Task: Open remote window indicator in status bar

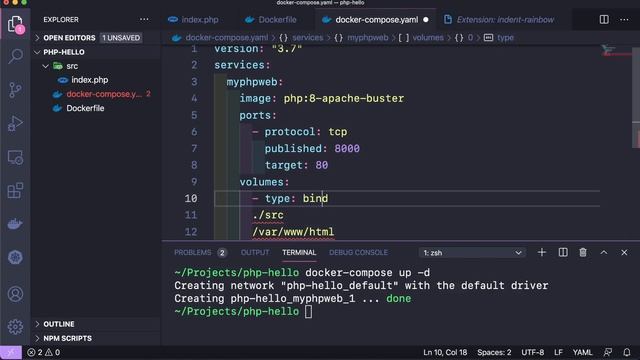Action: click(x=11, y=352)
